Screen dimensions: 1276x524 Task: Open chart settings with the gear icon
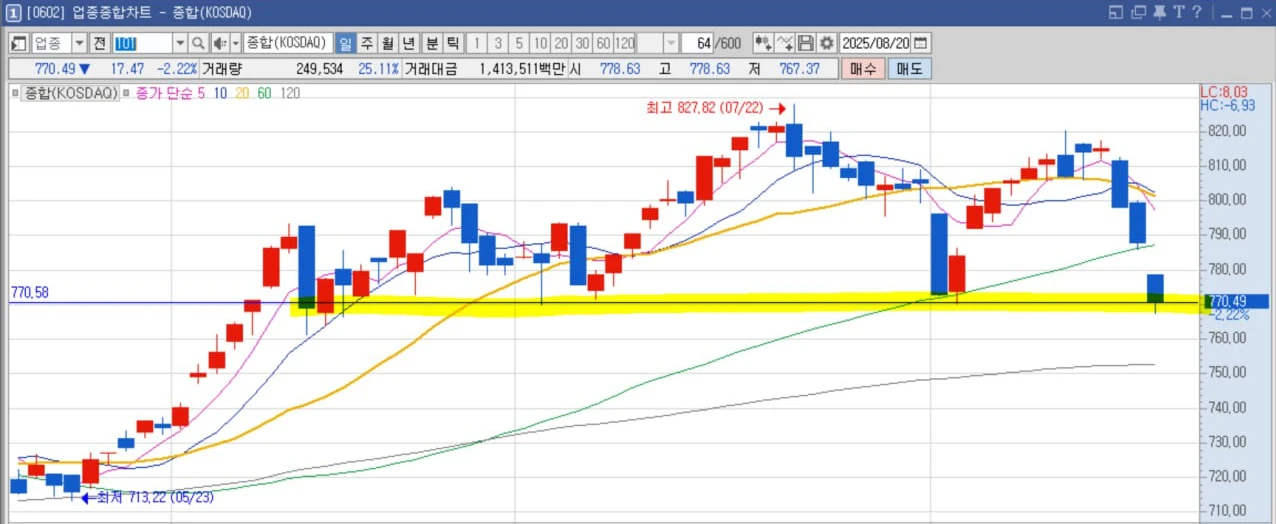coord(826,44)
